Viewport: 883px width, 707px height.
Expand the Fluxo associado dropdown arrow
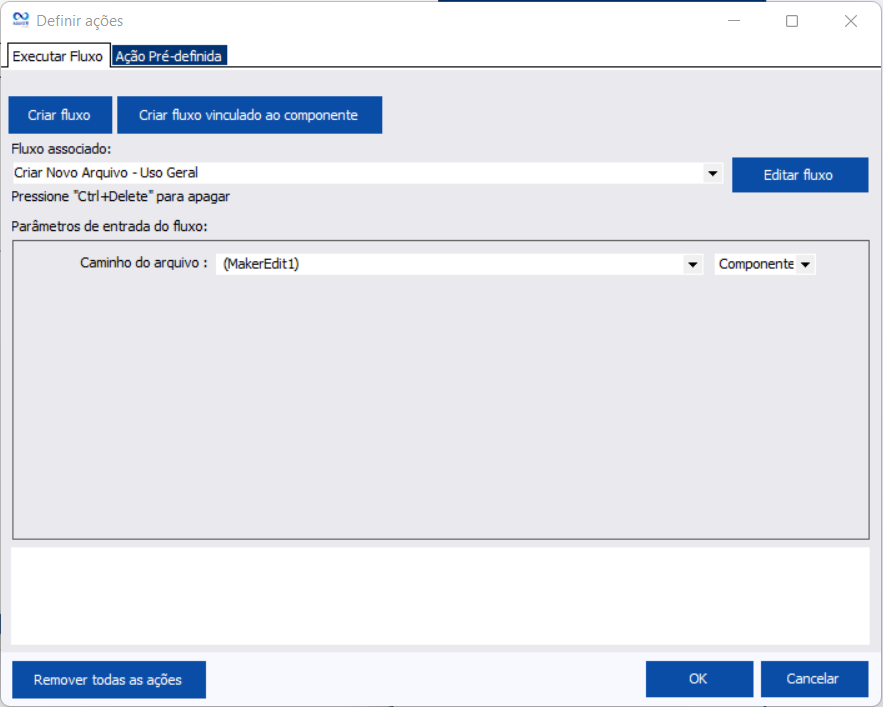click(712, 173)
